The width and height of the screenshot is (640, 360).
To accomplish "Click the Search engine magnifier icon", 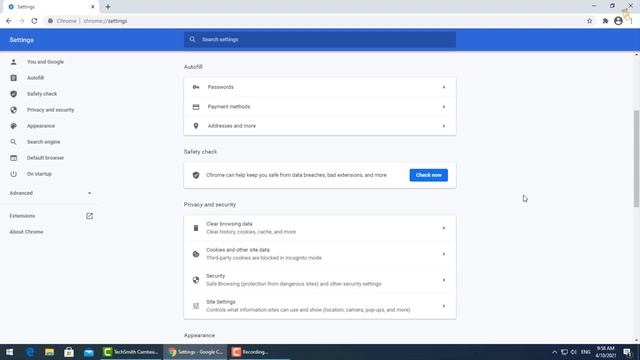I will (x=13, y=142).
